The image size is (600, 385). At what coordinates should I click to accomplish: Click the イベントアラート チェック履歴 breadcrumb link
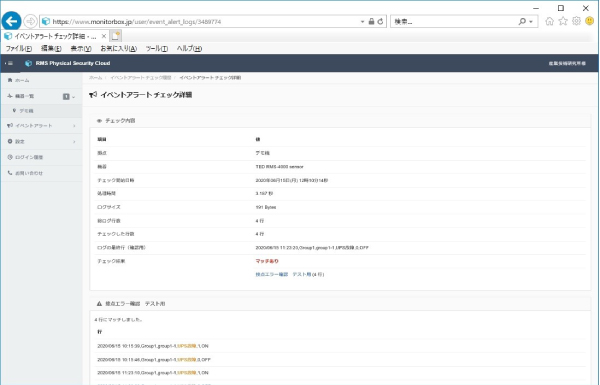(140, 78)
